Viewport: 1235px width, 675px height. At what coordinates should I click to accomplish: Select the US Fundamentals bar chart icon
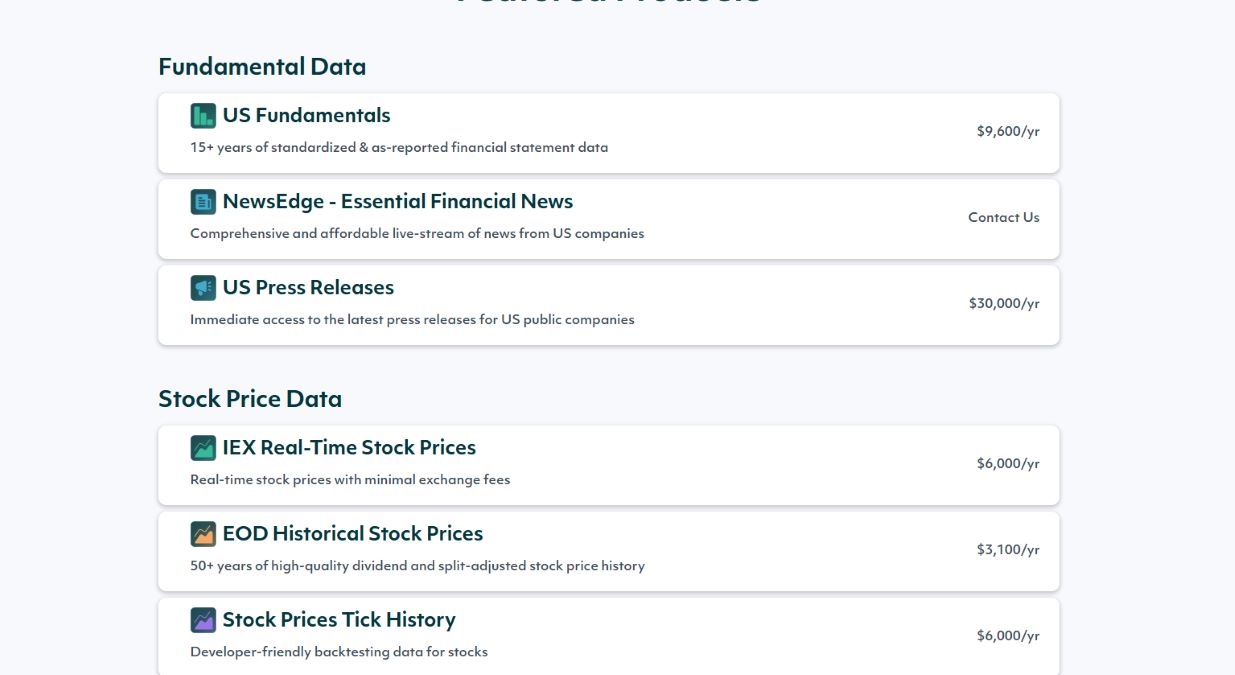pos(203,115)
